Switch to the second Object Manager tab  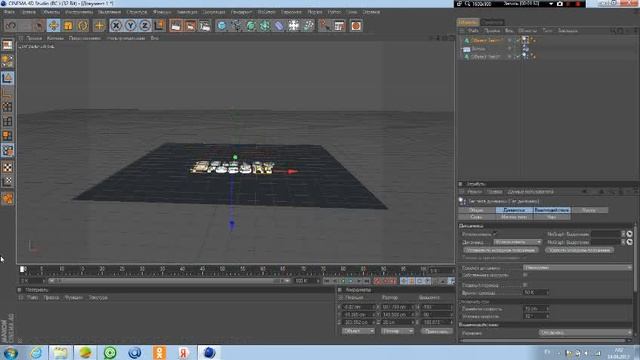pos(492,22)
